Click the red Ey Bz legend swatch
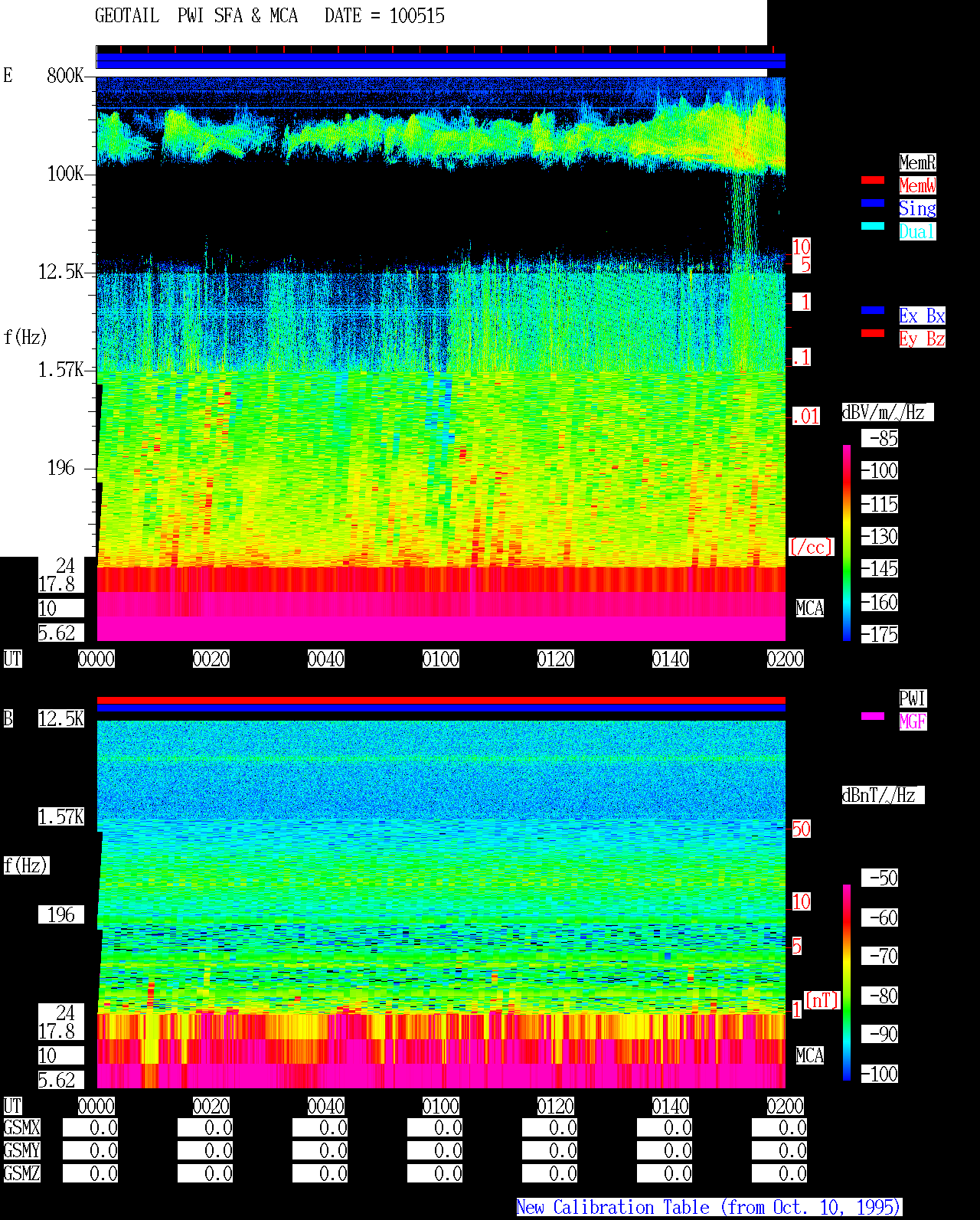The image size is (980, 1220). click(873, 333)
